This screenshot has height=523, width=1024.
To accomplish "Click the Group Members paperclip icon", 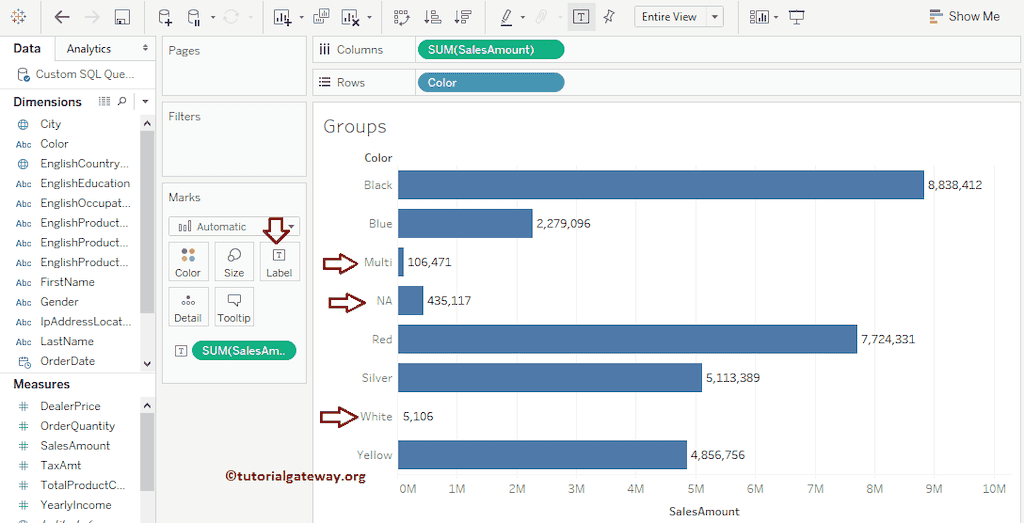I will pyautogui.click(x=541, y=17).
